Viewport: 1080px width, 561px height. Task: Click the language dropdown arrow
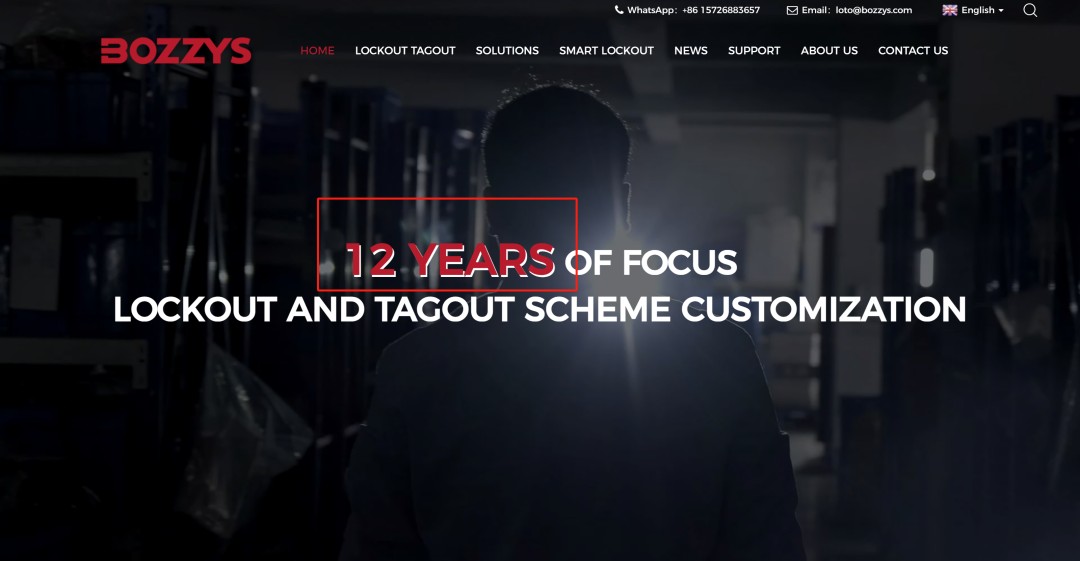(x=1001, y=11)
